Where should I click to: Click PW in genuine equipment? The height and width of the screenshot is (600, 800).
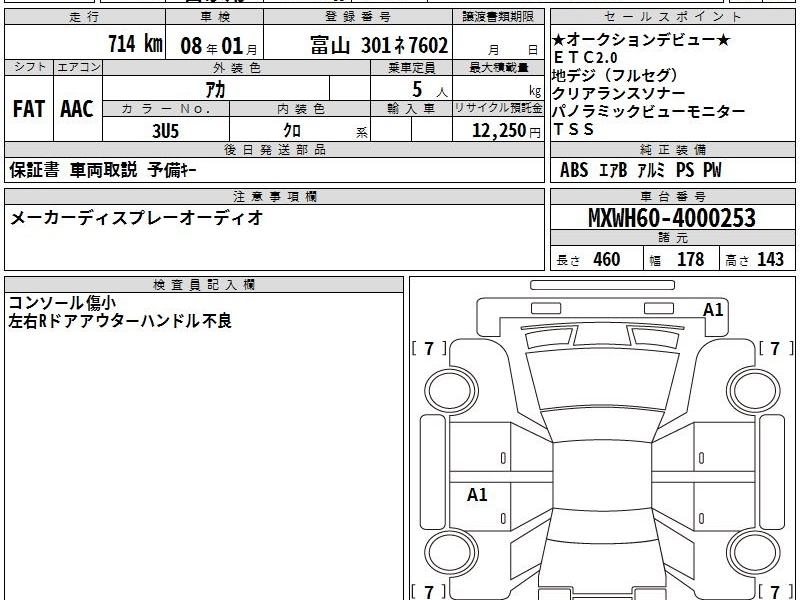[x=713, y=170]
